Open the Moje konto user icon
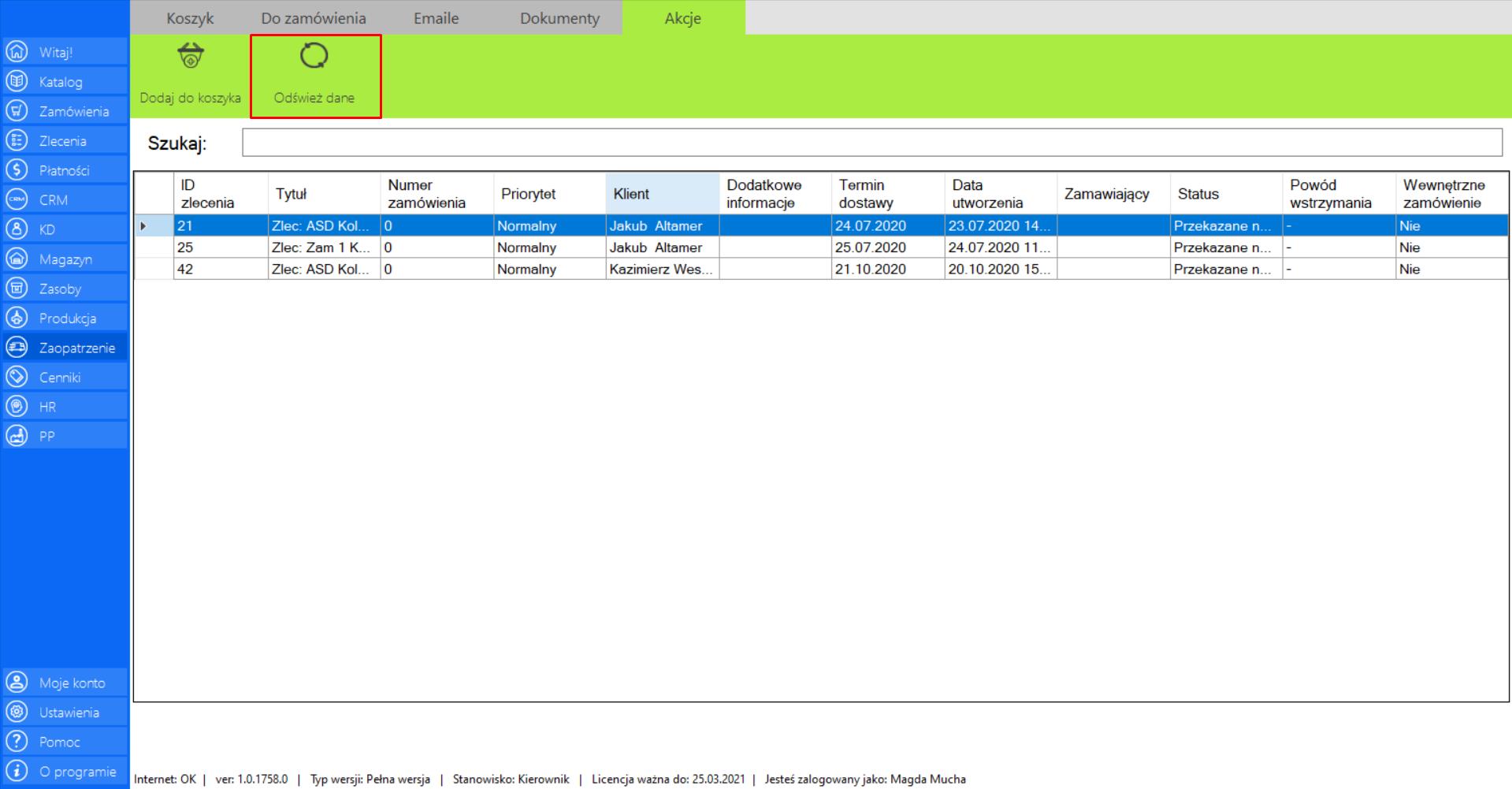The image size is (1512, 789). [17, 683]
